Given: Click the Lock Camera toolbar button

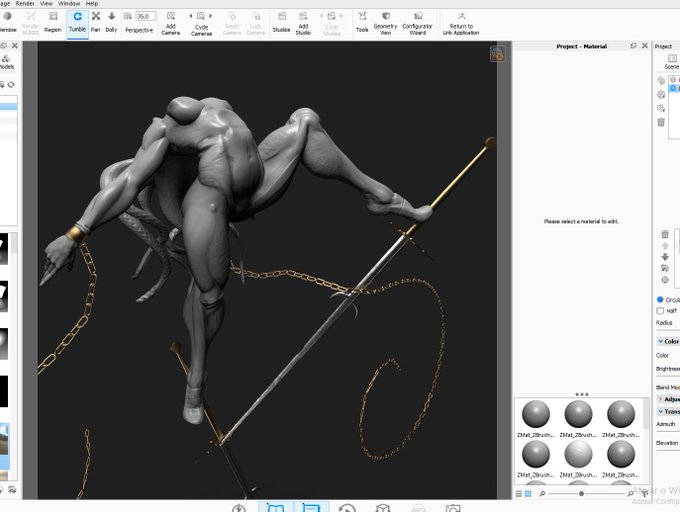Looking at the screenshot, I should [x=256, y=23].
